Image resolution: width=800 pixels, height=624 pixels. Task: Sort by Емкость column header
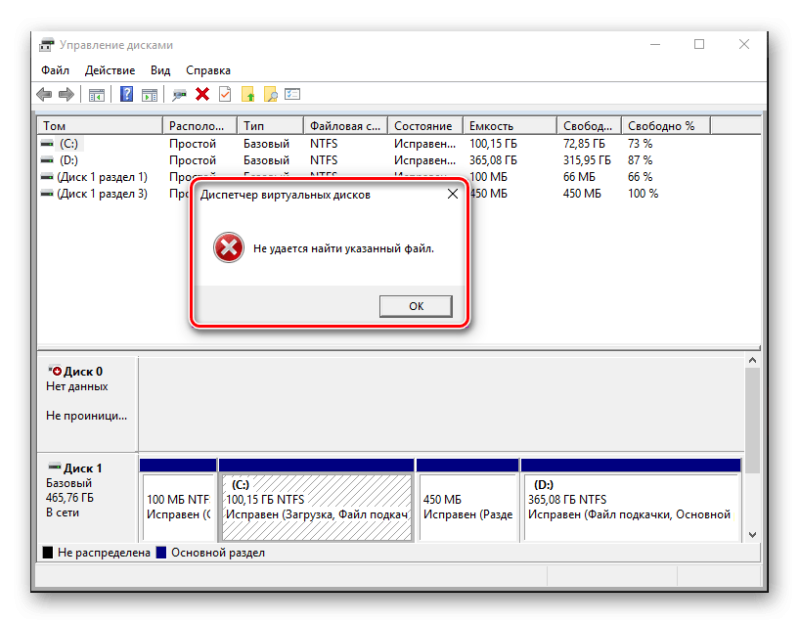click(x=509, y=126)
